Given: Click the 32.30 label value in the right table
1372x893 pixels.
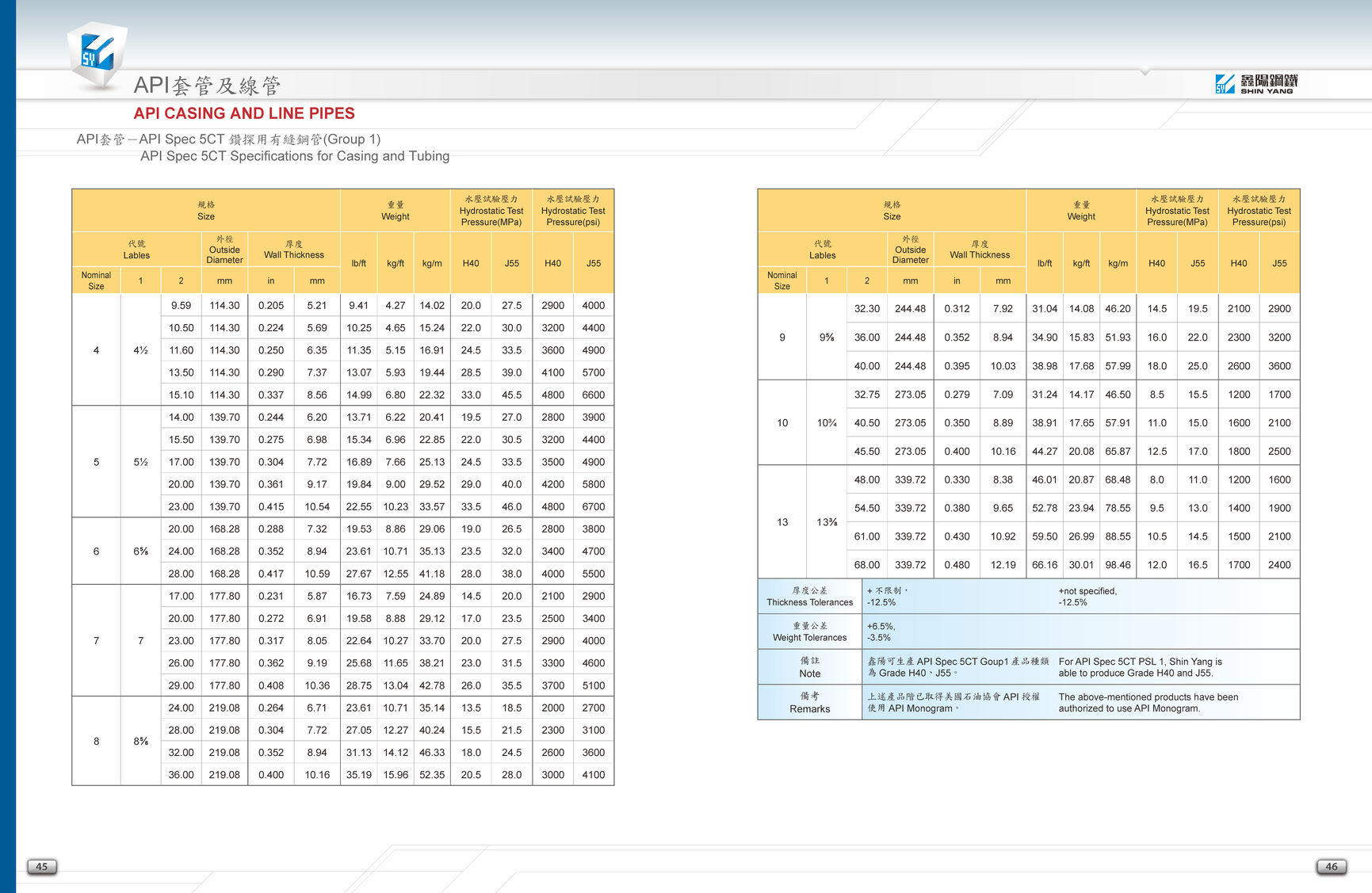Looking at the screenshot, I should pyautogui.click(x=867, y=309).
